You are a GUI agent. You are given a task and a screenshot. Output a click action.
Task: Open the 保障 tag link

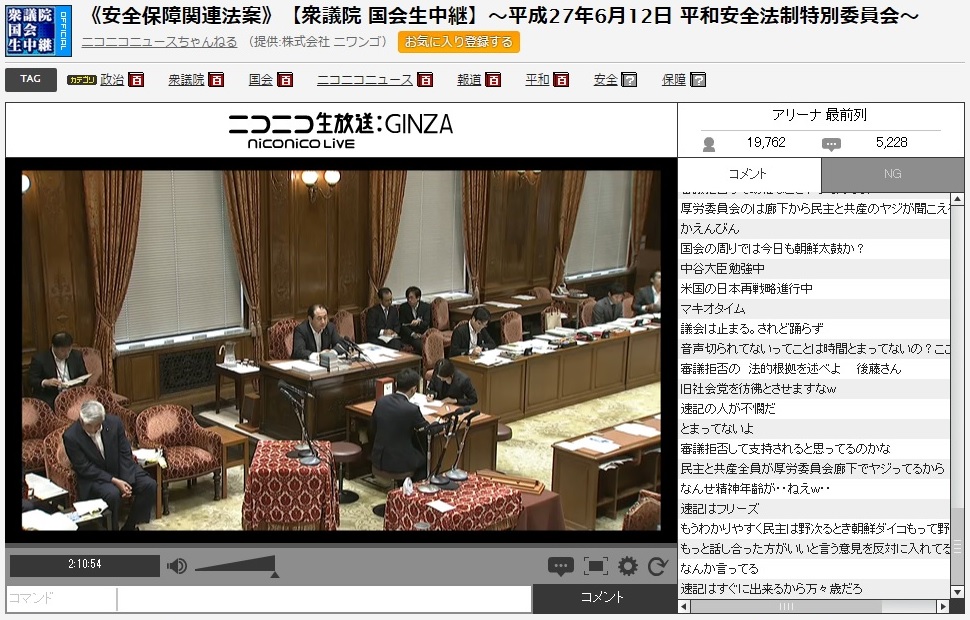click(674, 79)
